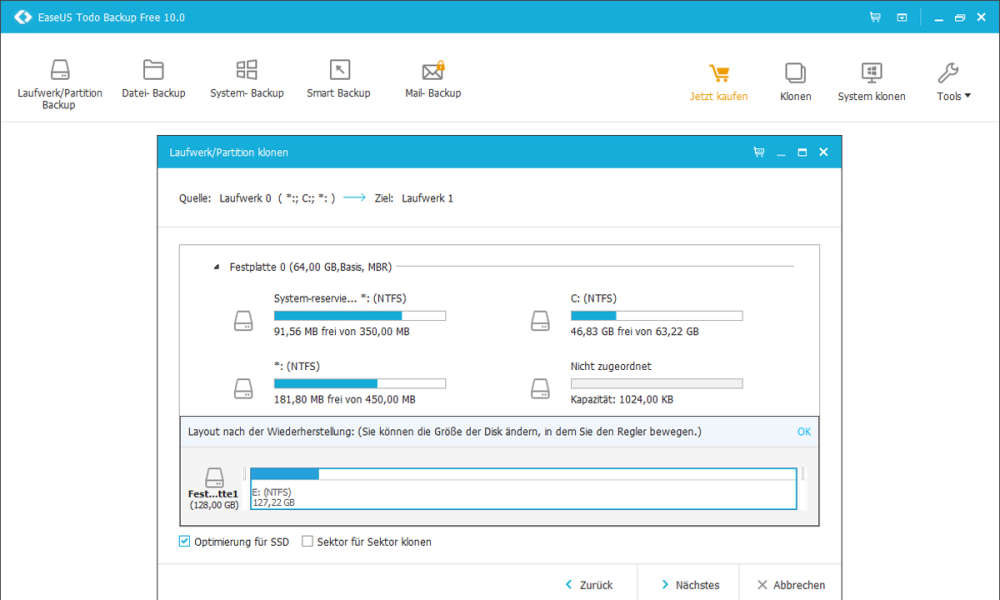This screenshot has height=600, width=1000.
Task: Go back with Zurück button
Action: tap(589, 585)
